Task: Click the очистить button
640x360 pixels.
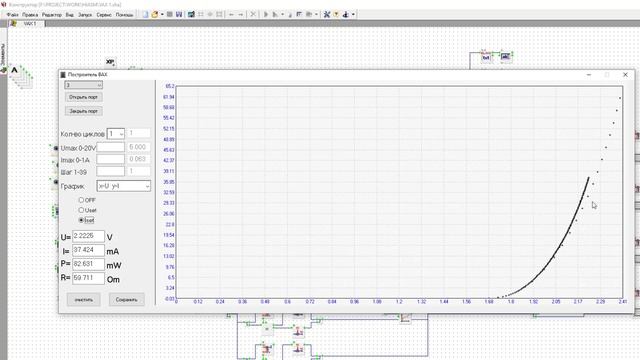Action: [84, 300]
